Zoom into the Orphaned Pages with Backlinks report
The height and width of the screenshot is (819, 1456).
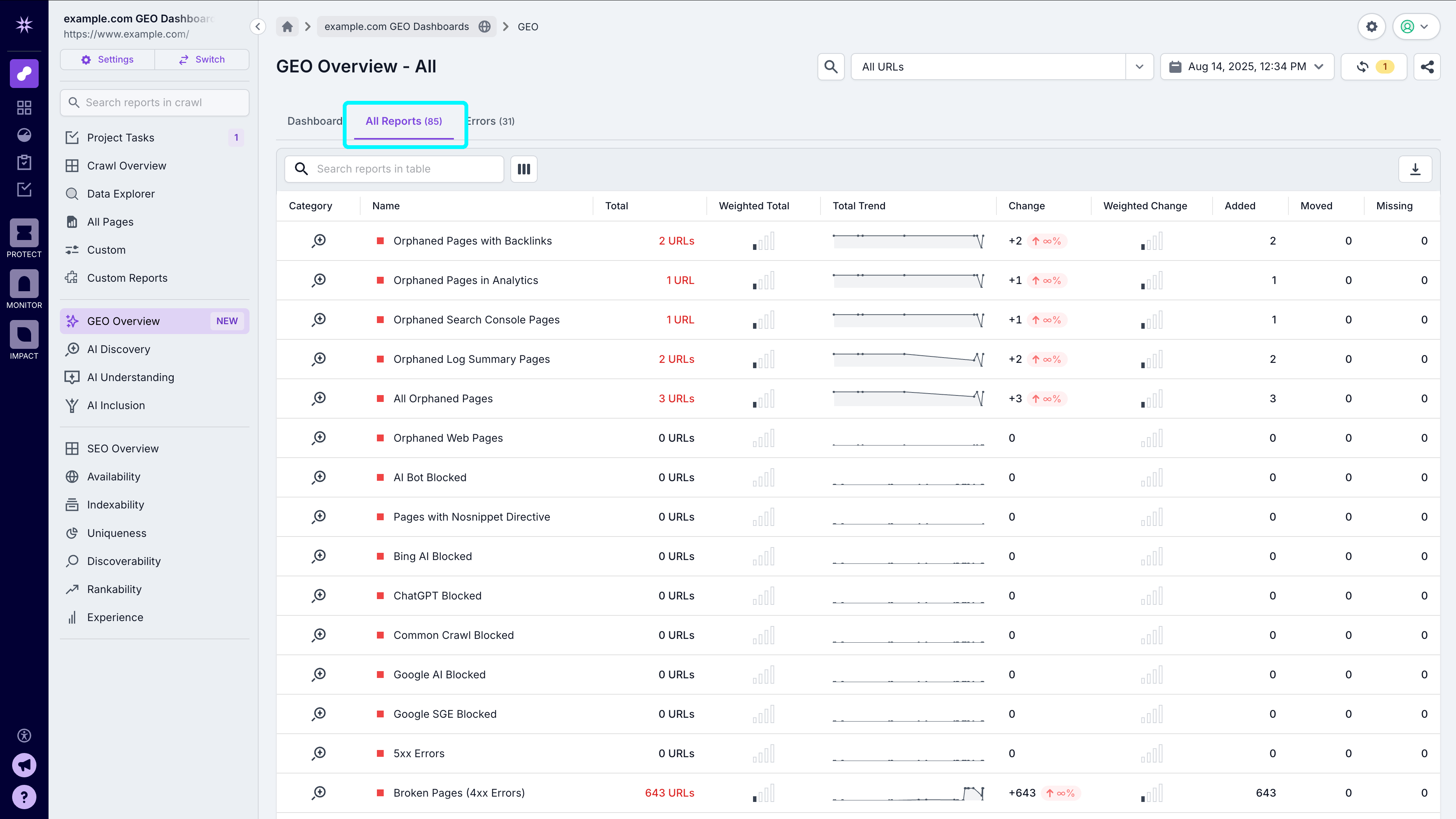click(x=318, y=240)
